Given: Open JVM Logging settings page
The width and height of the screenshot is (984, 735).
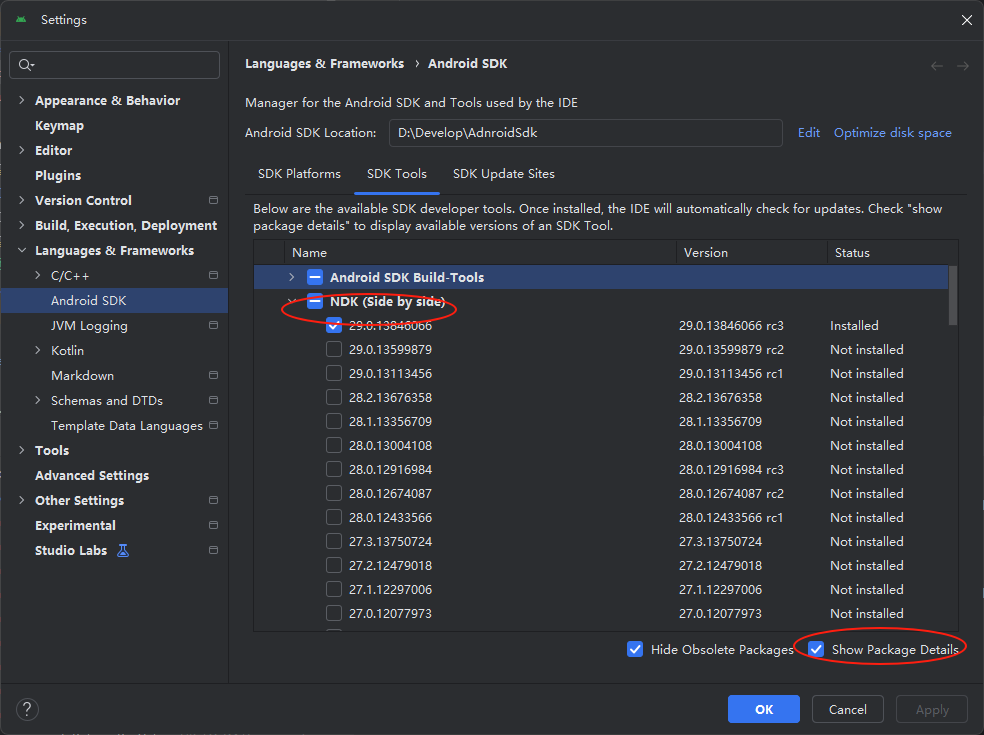Looking at the screenshot, I should 89,325.
